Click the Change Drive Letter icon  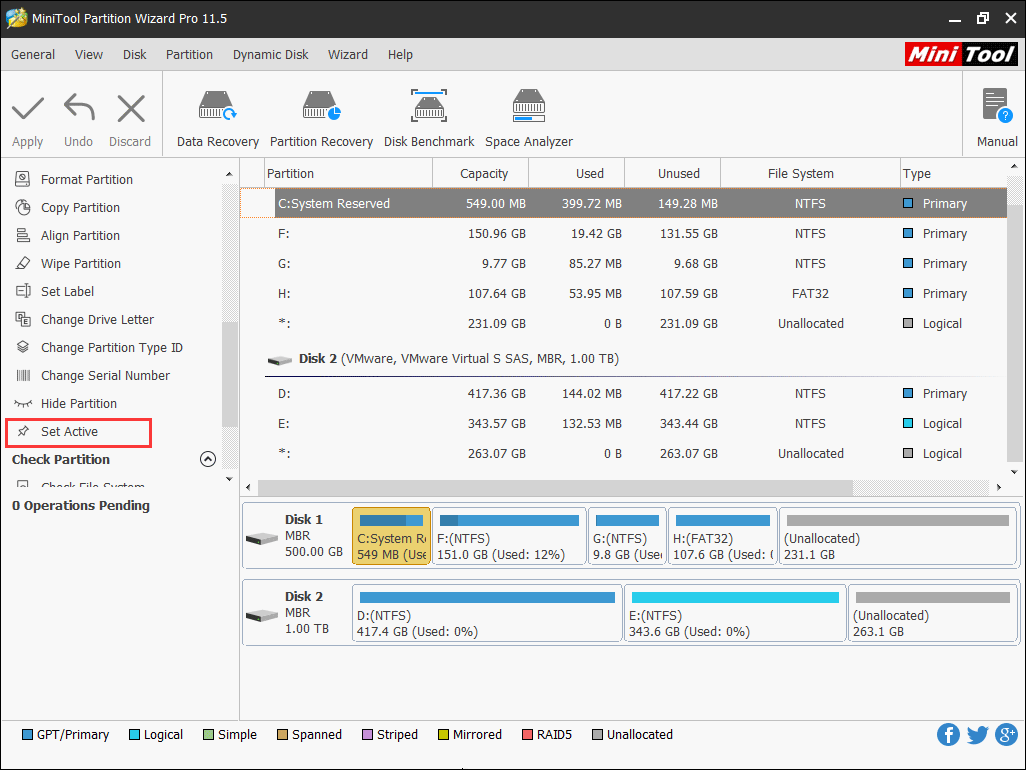pos(23,319)
